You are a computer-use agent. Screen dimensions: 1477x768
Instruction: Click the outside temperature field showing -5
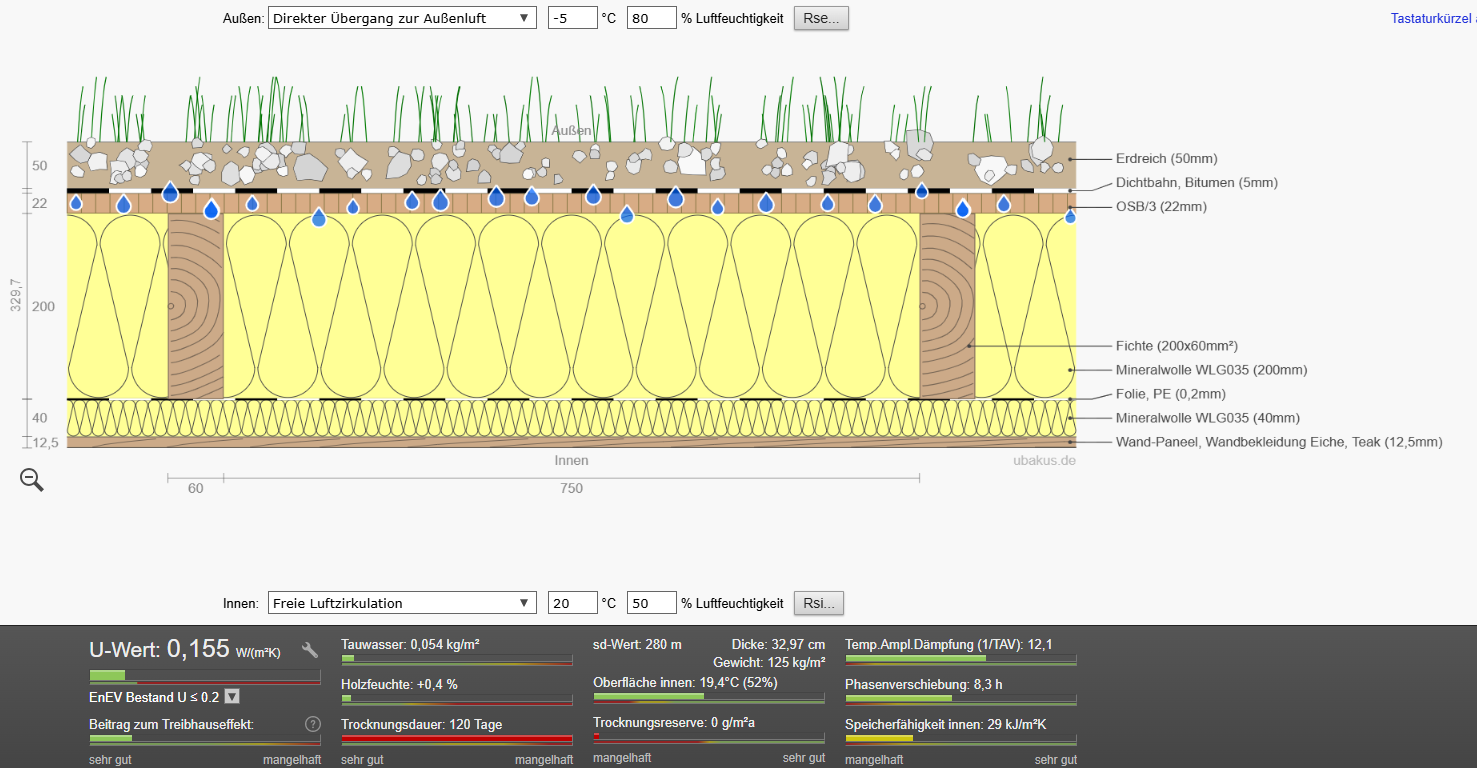tap(572, 18)
